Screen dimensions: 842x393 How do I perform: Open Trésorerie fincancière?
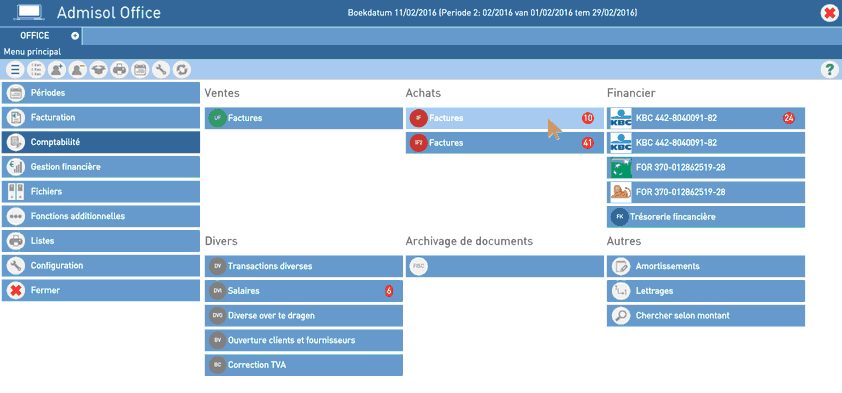tap(706, 217)
